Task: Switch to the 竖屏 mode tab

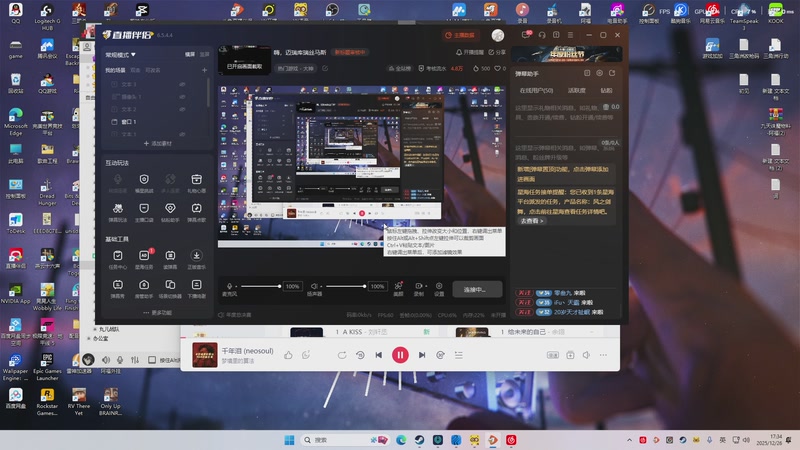Action: pos(205,54)
